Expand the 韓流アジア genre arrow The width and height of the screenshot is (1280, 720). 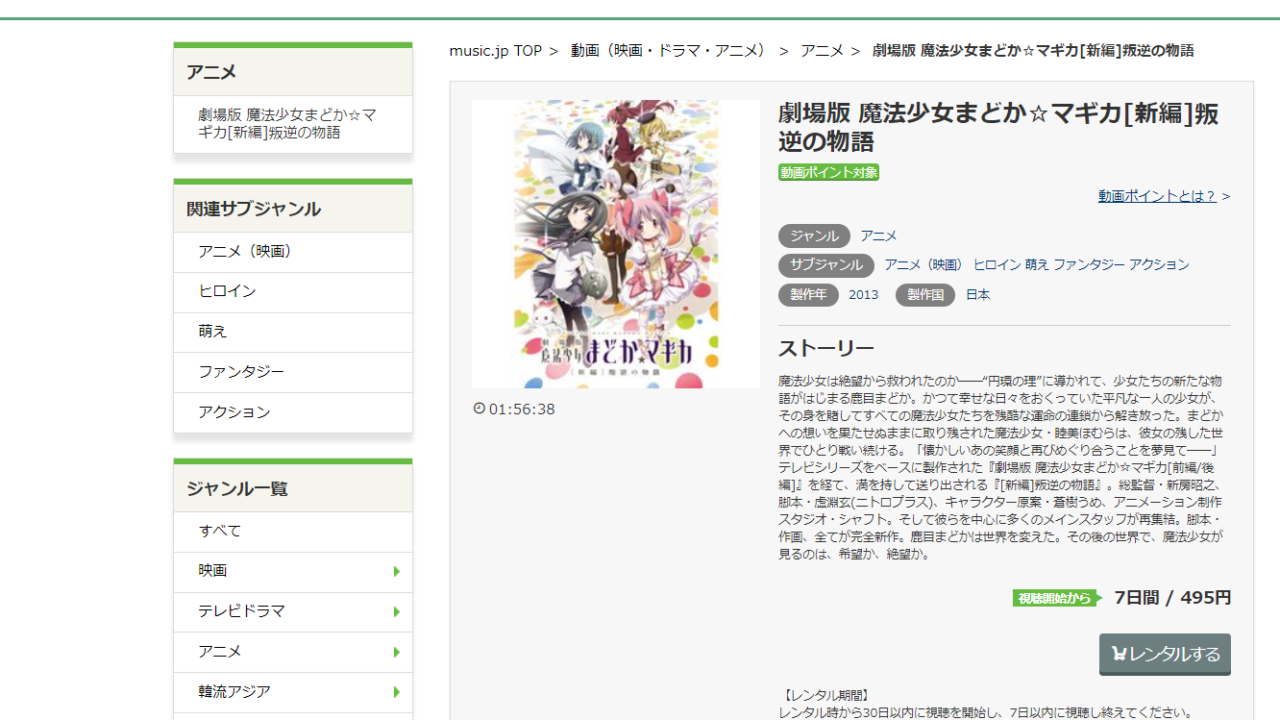[397, 692]
